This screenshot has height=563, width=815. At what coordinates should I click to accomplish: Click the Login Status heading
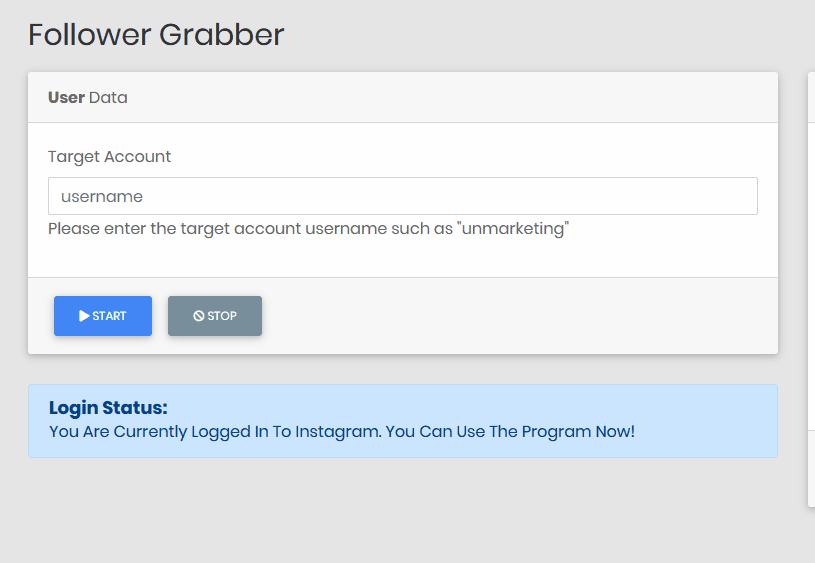tap(108, 408)
